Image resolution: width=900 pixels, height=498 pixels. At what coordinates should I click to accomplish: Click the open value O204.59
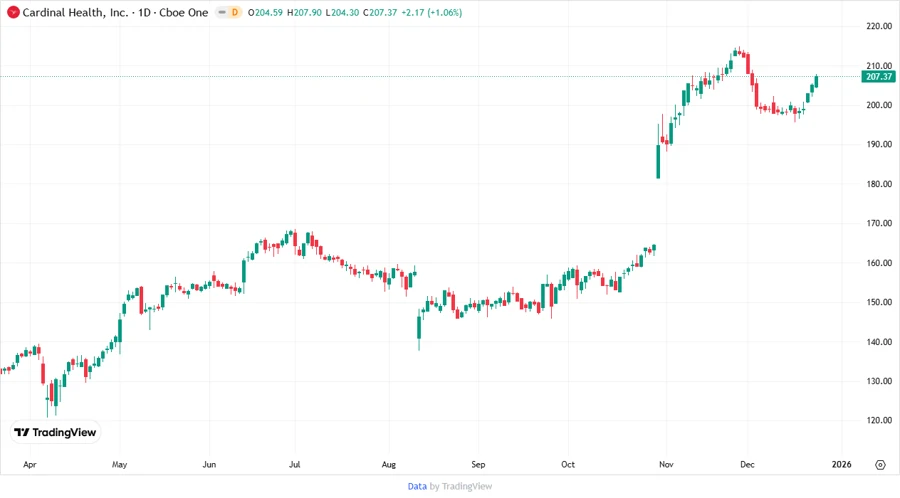[x=265, y=13]
